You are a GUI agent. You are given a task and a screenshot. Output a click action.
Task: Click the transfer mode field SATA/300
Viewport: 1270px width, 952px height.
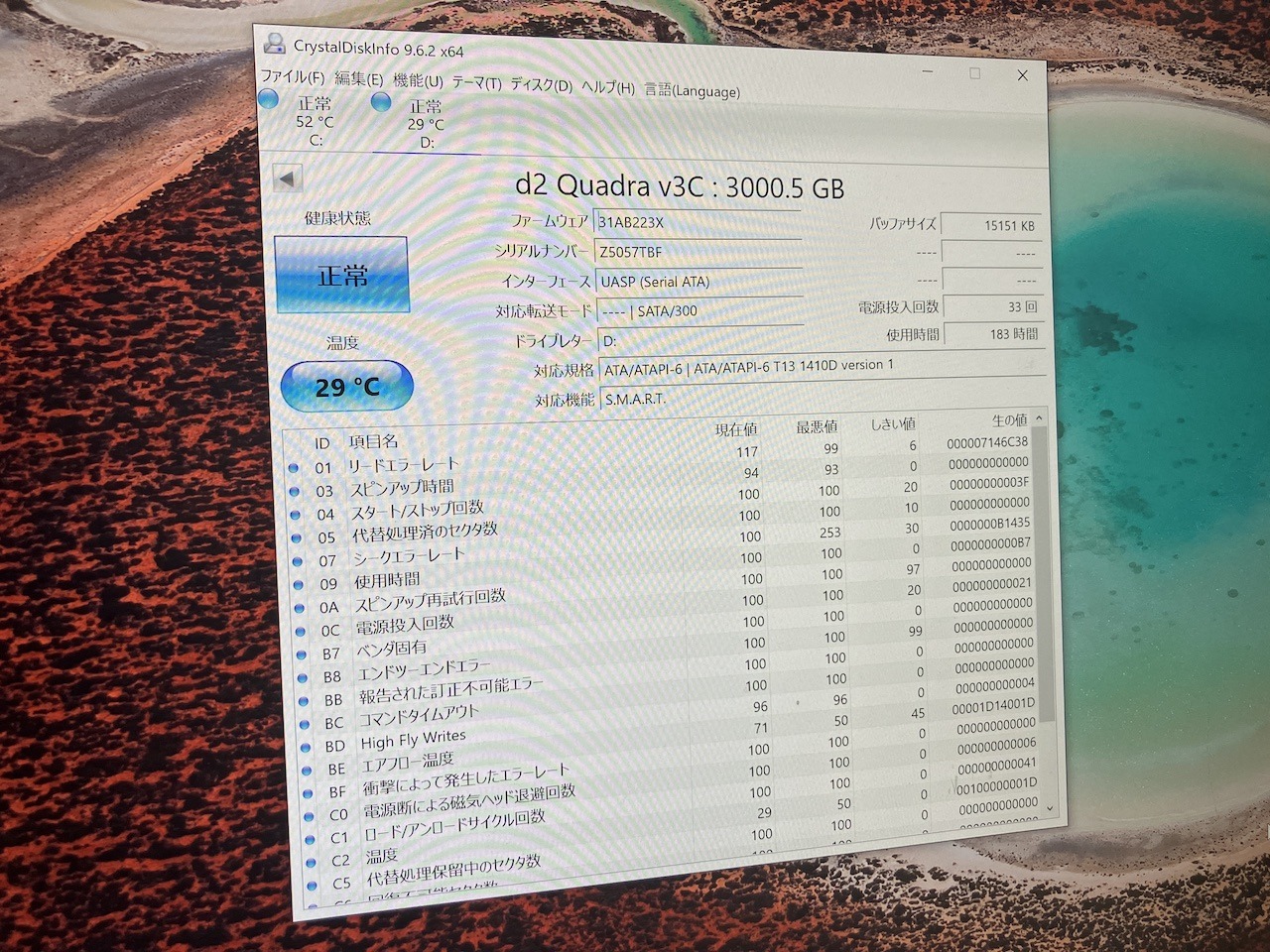[x=698, y=311]
